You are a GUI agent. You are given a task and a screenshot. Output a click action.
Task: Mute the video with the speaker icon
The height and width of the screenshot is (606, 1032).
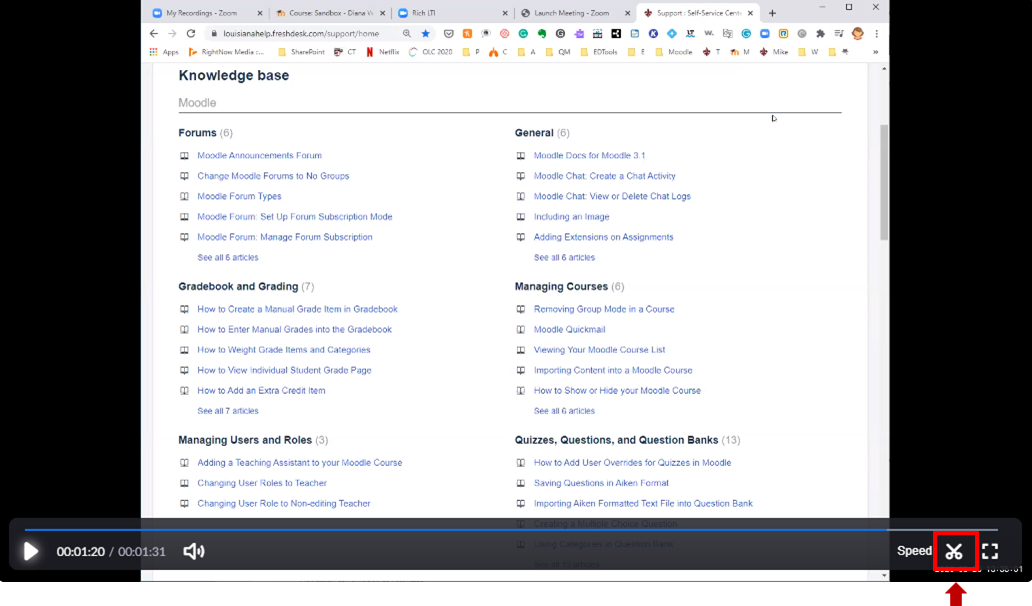pos(194,551)
